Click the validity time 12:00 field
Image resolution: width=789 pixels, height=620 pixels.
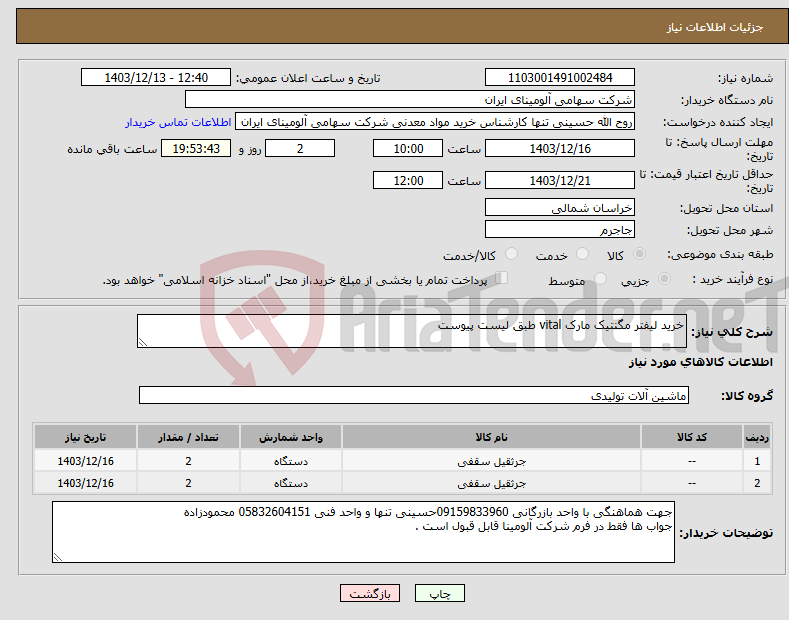[408, 180]
